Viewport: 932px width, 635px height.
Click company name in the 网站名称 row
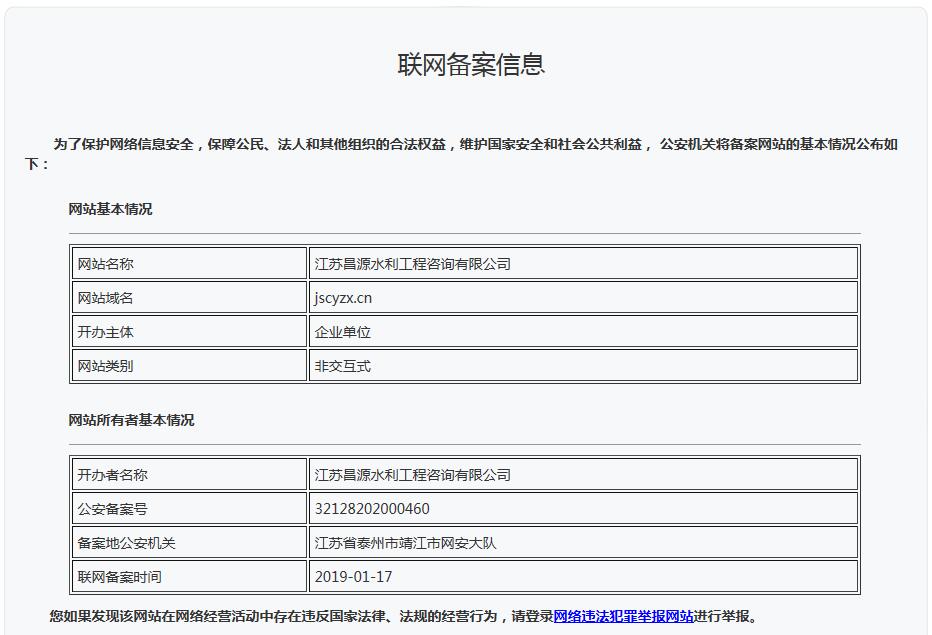coord(412,264)
